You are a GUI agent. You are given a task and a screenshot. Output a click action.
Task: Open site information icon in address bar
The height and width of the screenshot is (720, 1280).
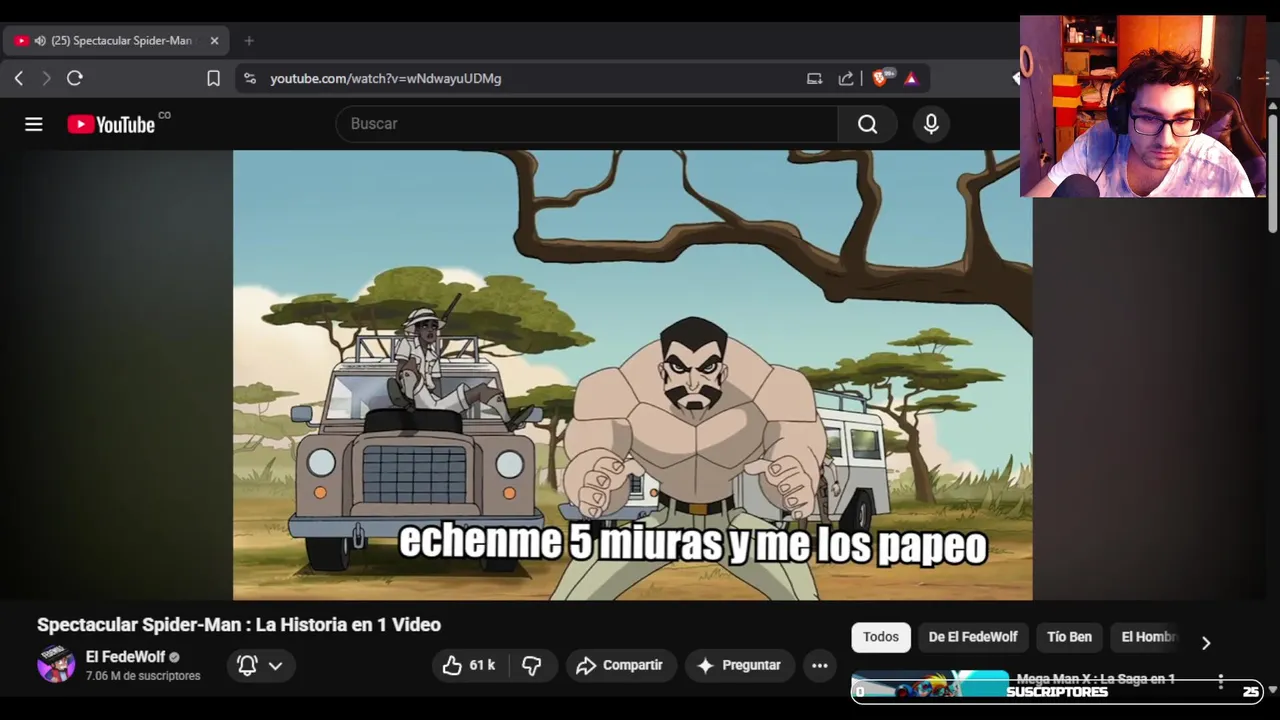click(x=250, y=78)
